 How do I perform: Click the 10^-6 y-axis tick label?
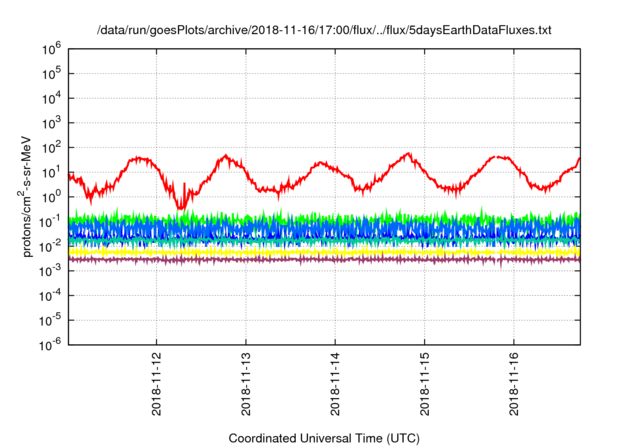(51, 345)
